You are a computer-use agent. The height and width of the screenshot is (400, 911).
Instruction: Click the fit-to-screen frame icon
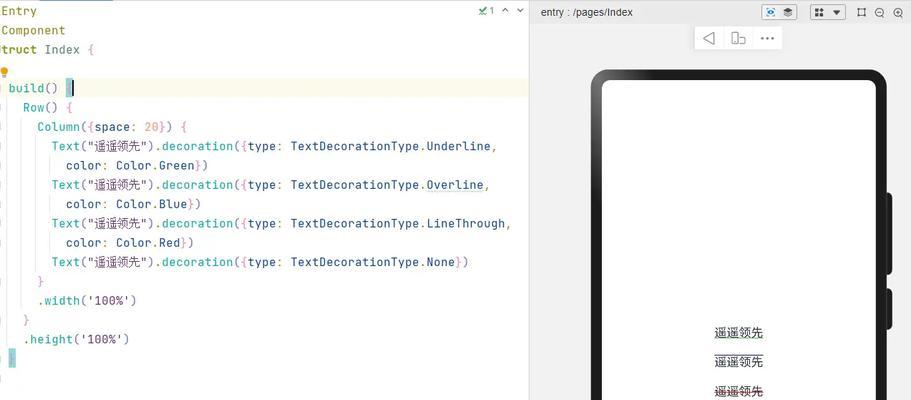(862, 12)
